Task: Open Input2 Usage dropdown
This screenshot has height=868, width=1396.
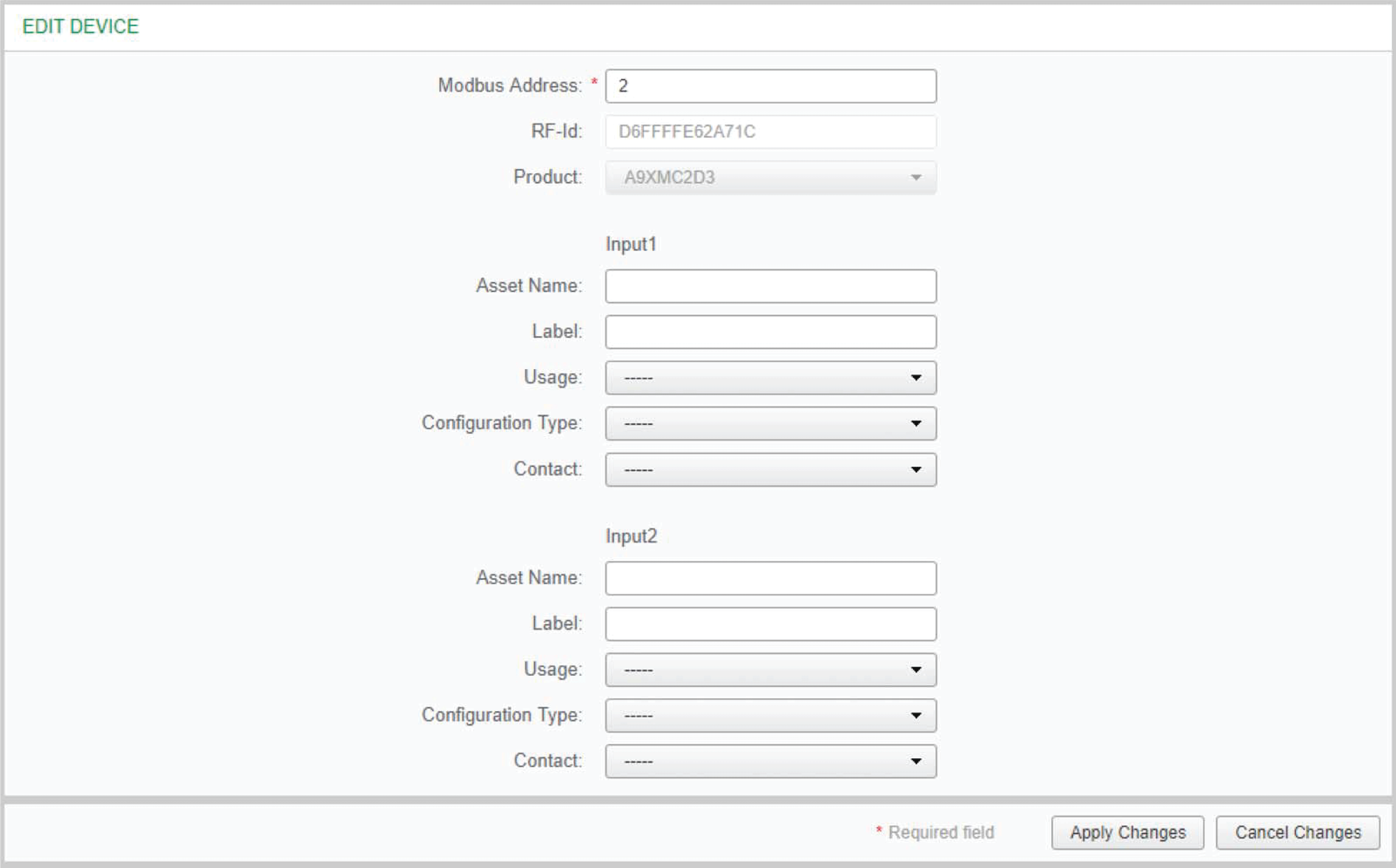Action: point(770,670)
